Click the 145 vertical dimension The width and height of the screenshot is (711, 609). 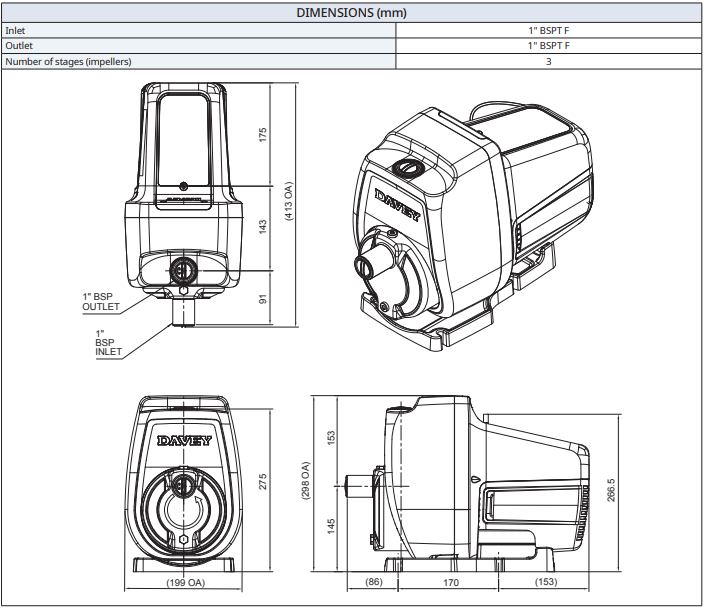pyautogui.click(x=331, y=526)
